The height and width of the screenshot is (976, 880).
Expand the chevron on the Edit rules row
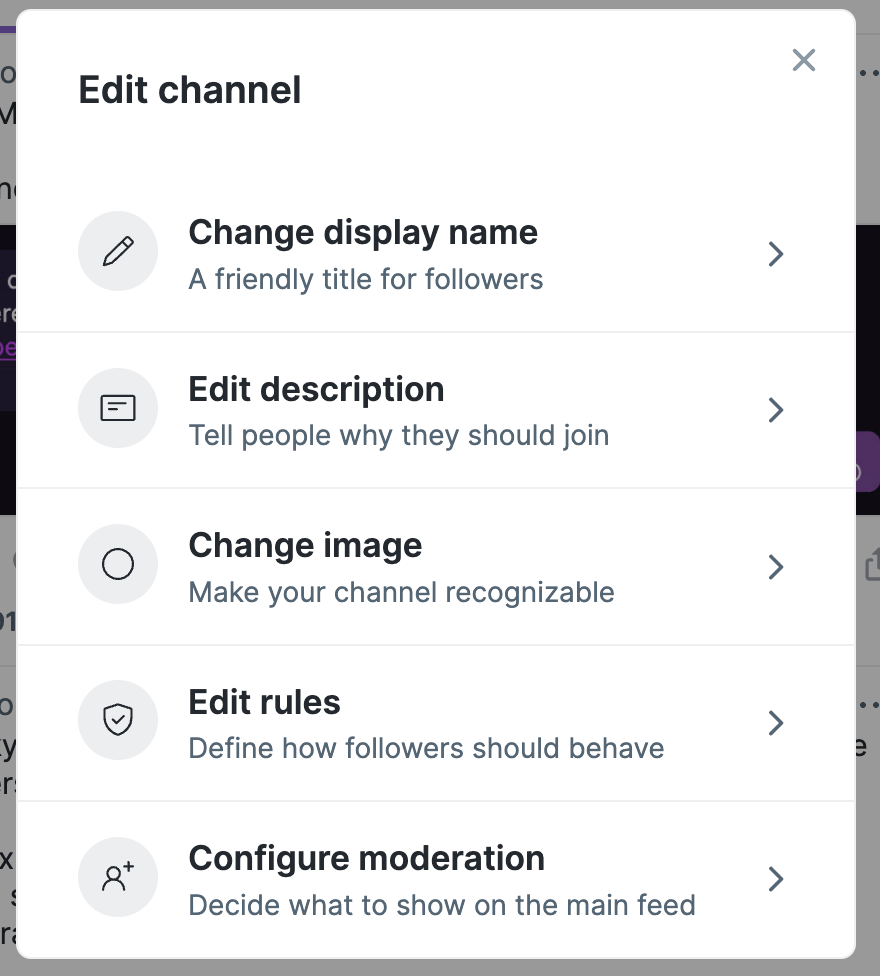[775, 723]
